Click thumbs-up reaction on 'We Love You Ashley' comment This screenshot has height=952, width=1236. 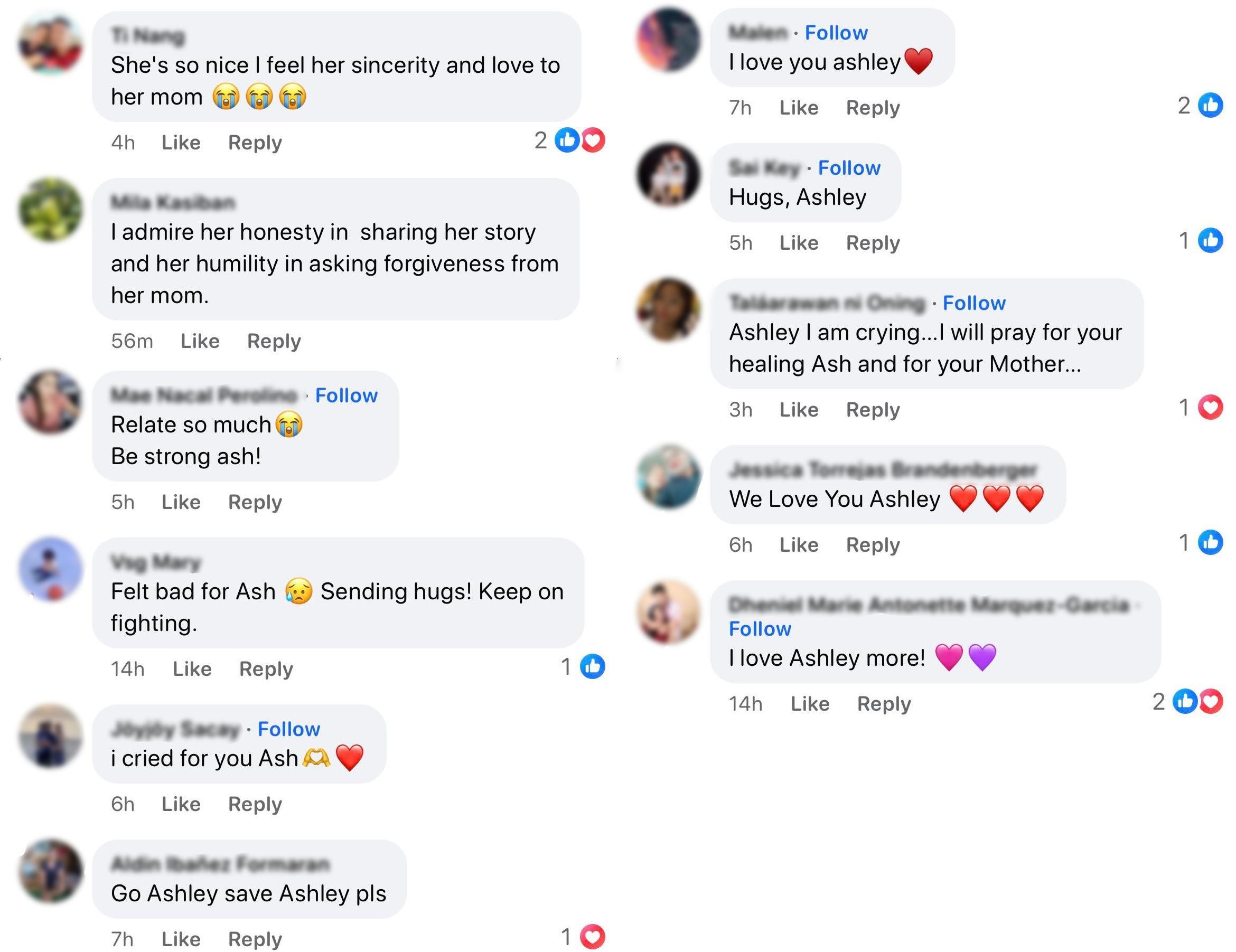(x=1211, y=542)
